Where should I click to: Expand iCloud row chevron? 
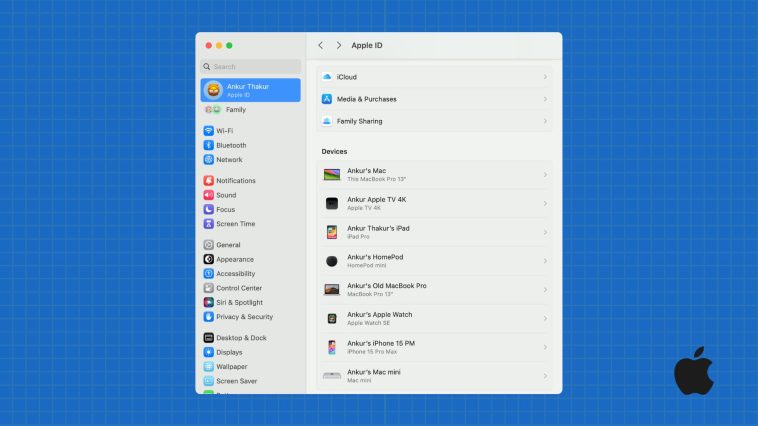pos(545,77)
